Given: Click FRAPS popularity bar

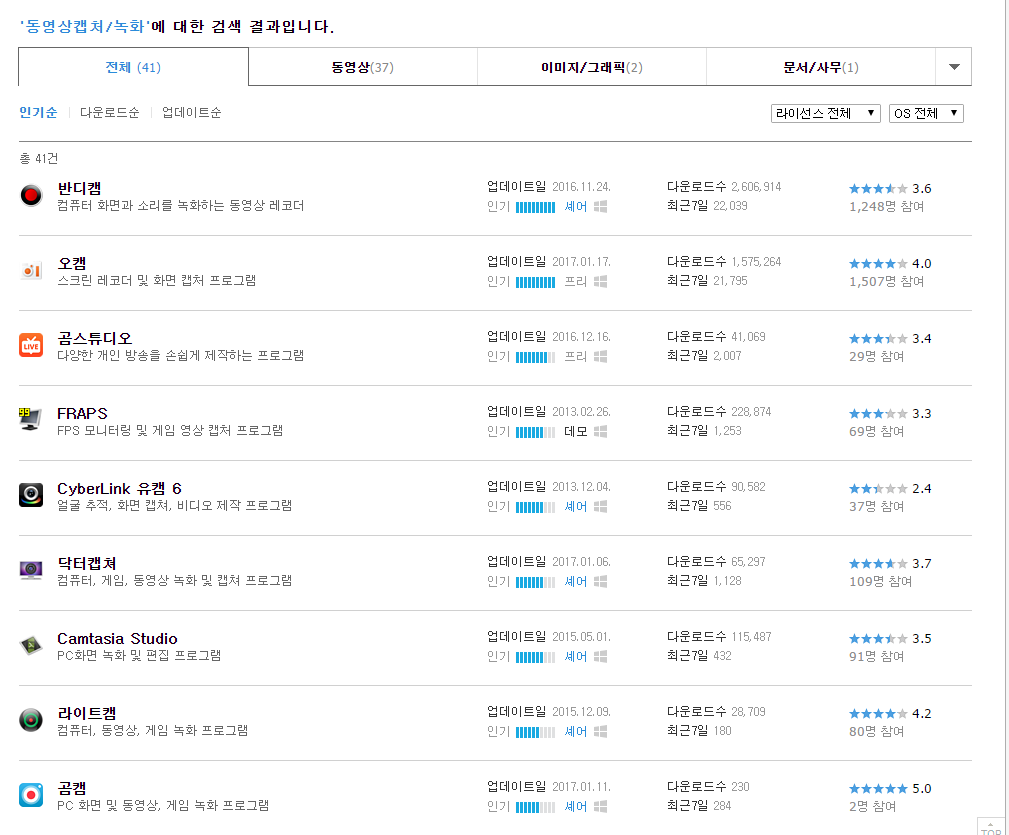Looking at the screenshot, I should click(x=535, y=432).
